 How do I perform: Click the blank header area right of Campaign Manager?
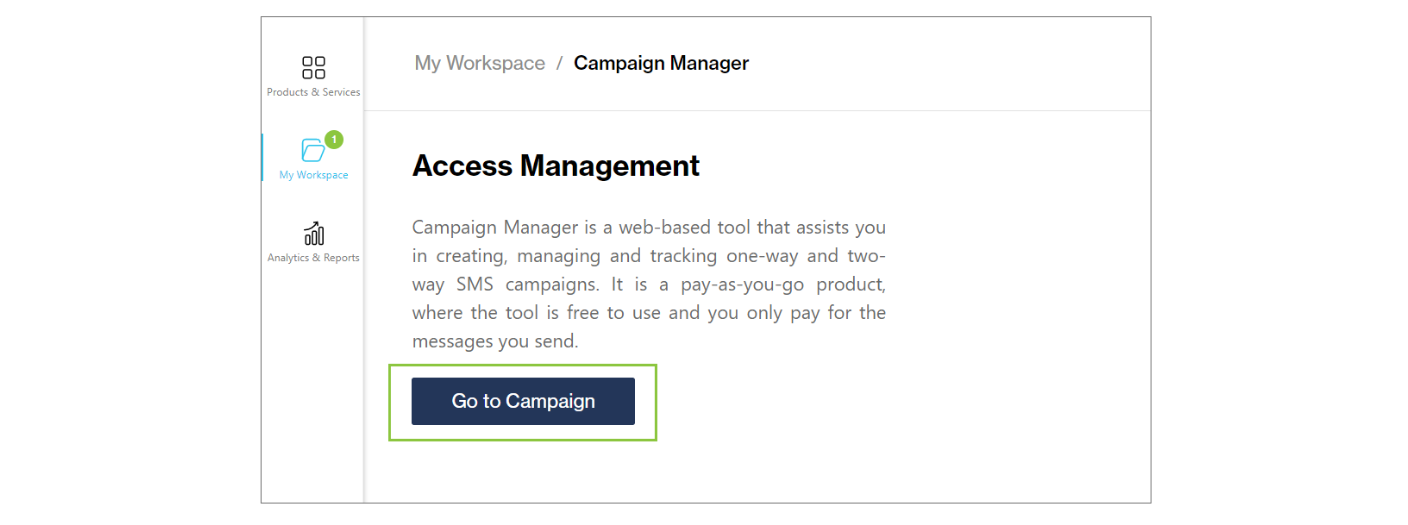point(950,63)
